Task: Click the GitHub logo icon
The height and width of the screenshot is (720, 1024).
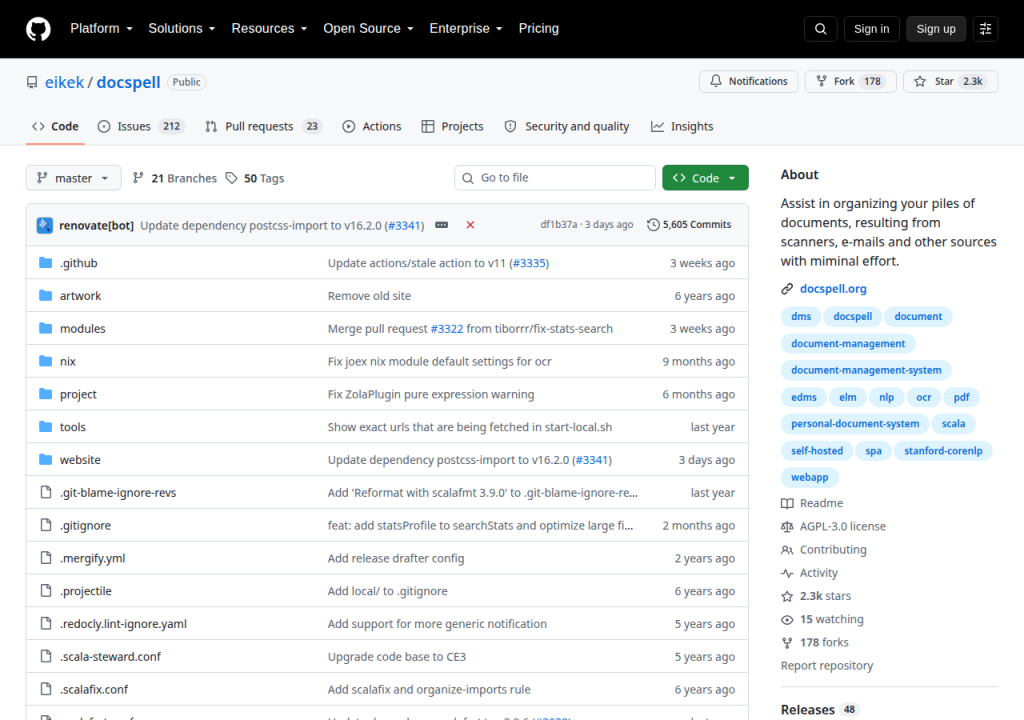Action: (x=38, y=29)
